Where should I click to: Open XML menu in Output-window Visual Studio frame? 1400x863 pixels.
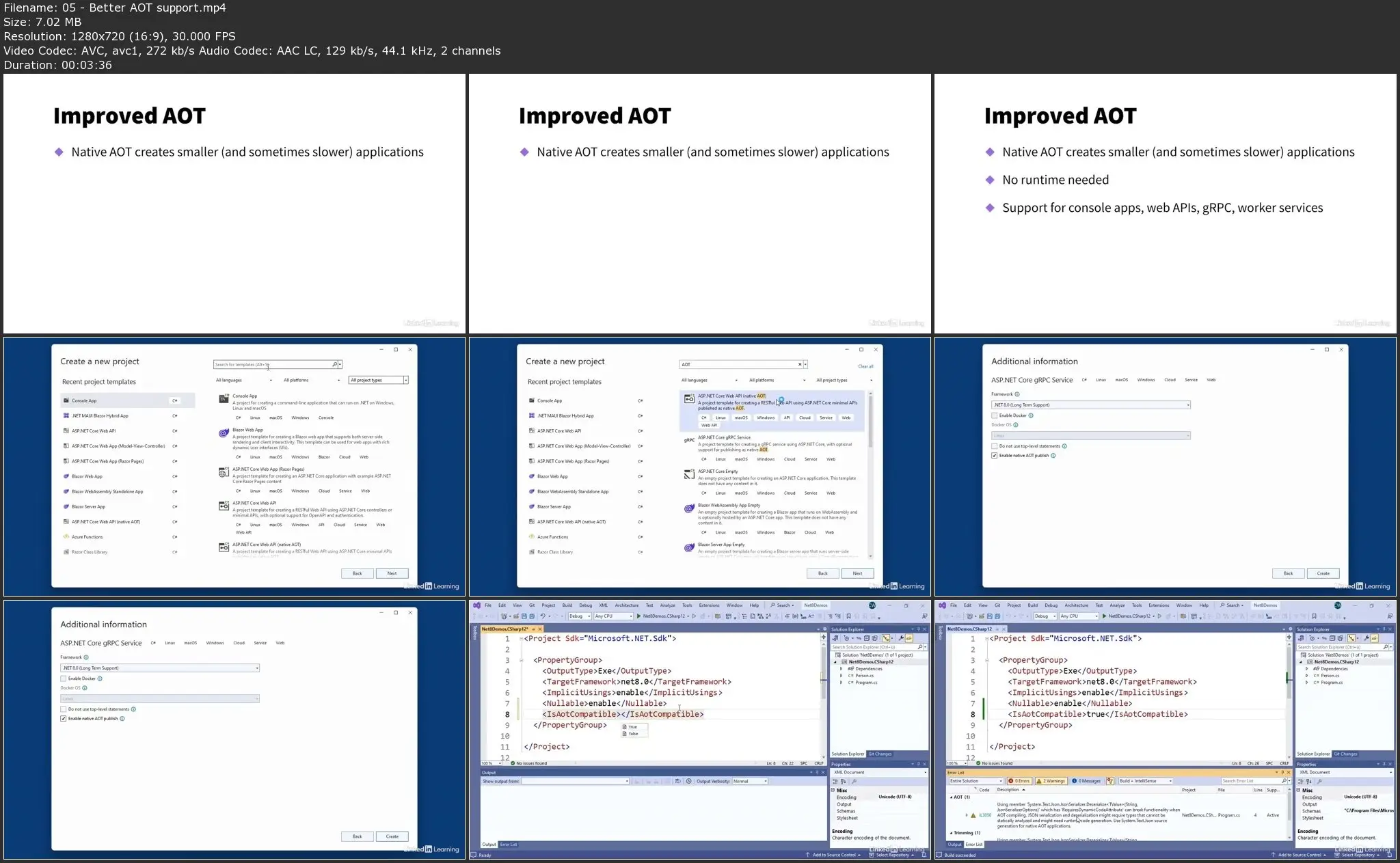603,605
